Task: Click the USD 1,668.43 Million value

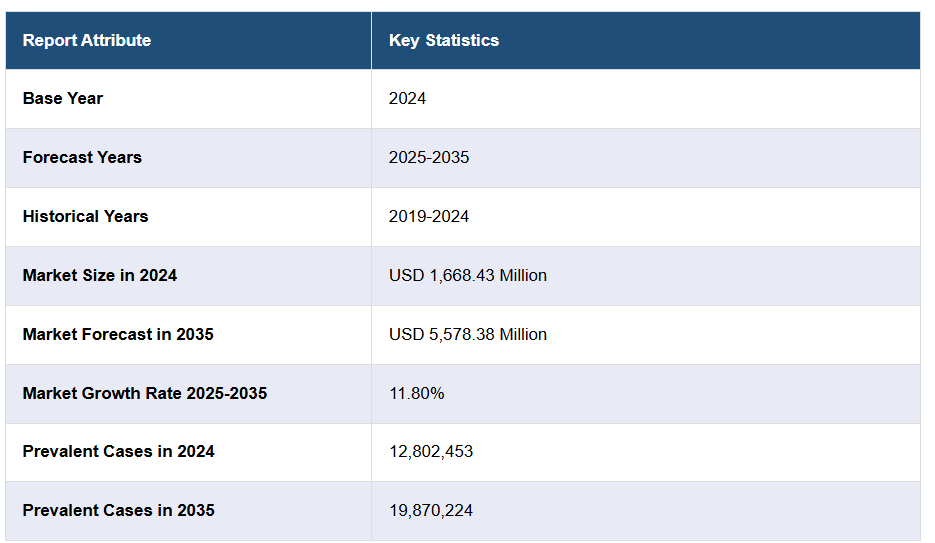Action: tap(468, 275)
